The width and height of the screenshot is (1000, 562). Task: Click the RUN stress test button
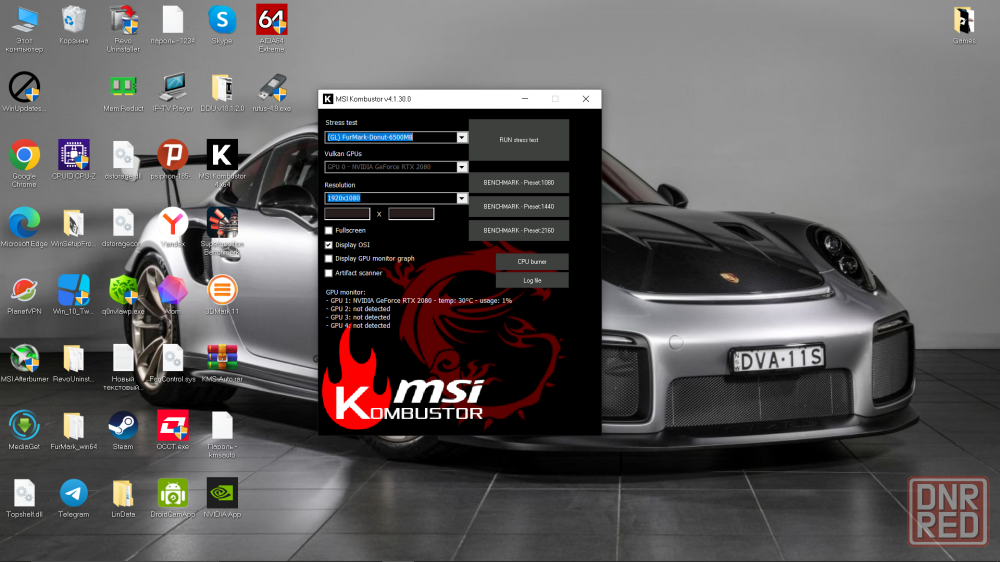pyautogui.click(x=518, y=140)
